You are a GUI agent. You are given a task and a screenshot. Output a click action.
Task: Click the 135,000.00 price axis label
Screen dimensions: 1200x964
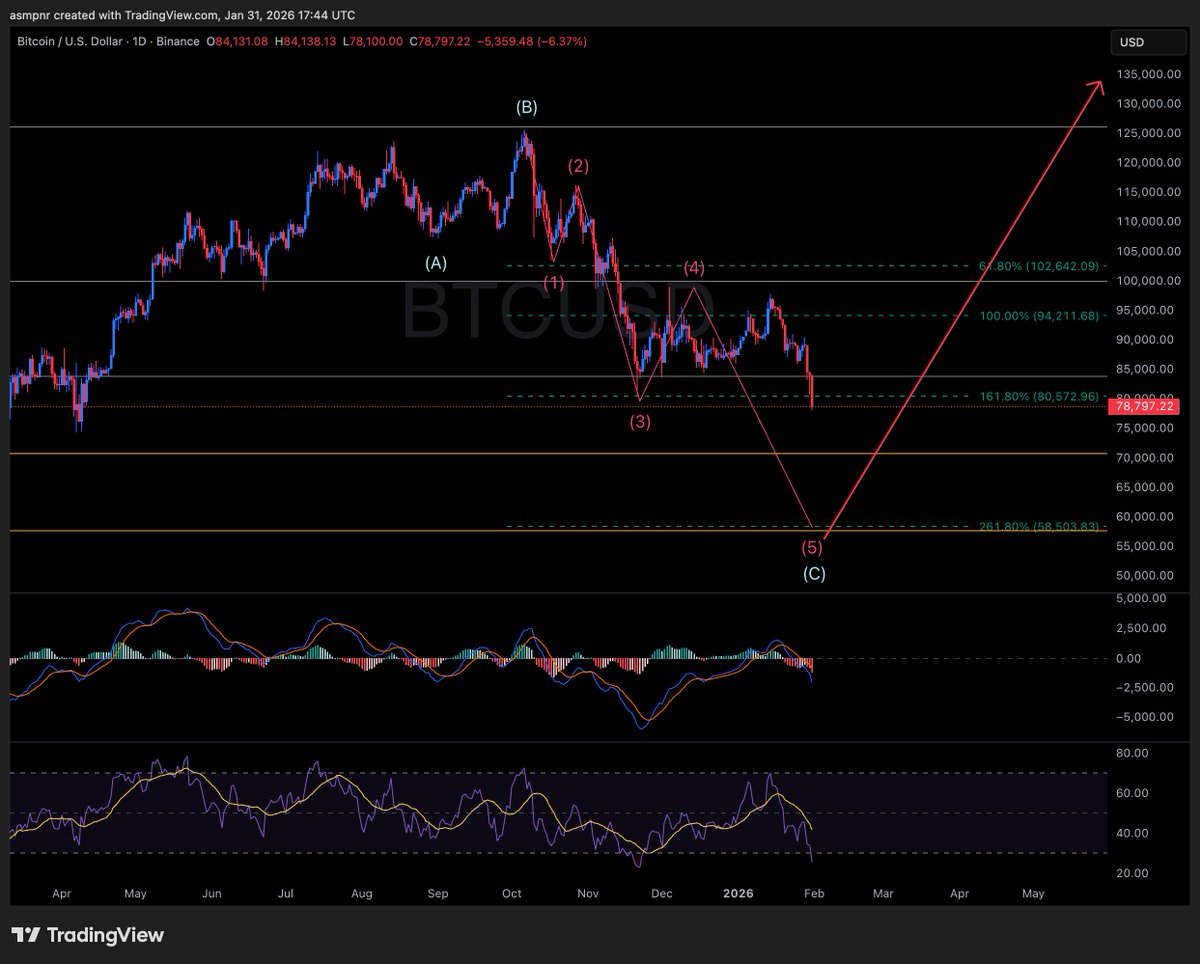click(1150, 74)
